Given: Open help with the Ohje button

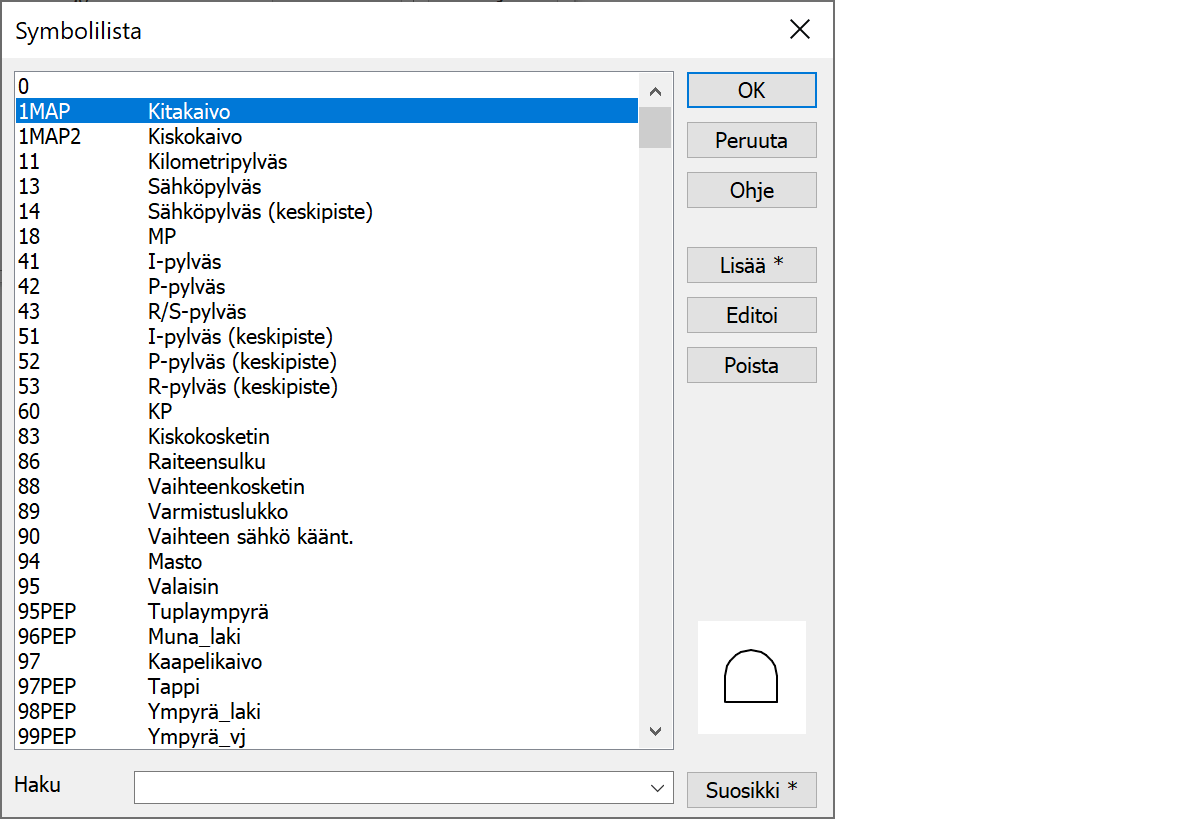Looking at the screenshot, I should [x=751, y=190].
